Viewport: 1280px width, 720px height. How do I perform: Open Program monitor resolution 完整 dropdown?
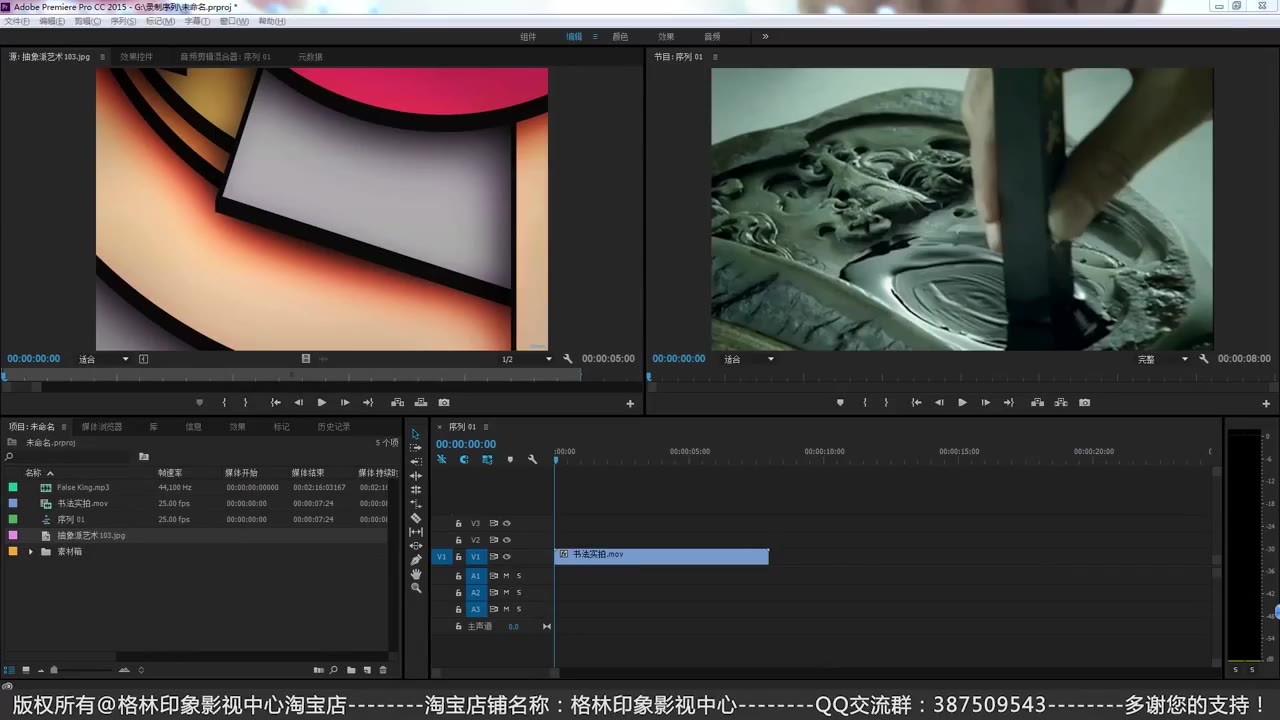pyautogui.click(x=1163, y=359)
